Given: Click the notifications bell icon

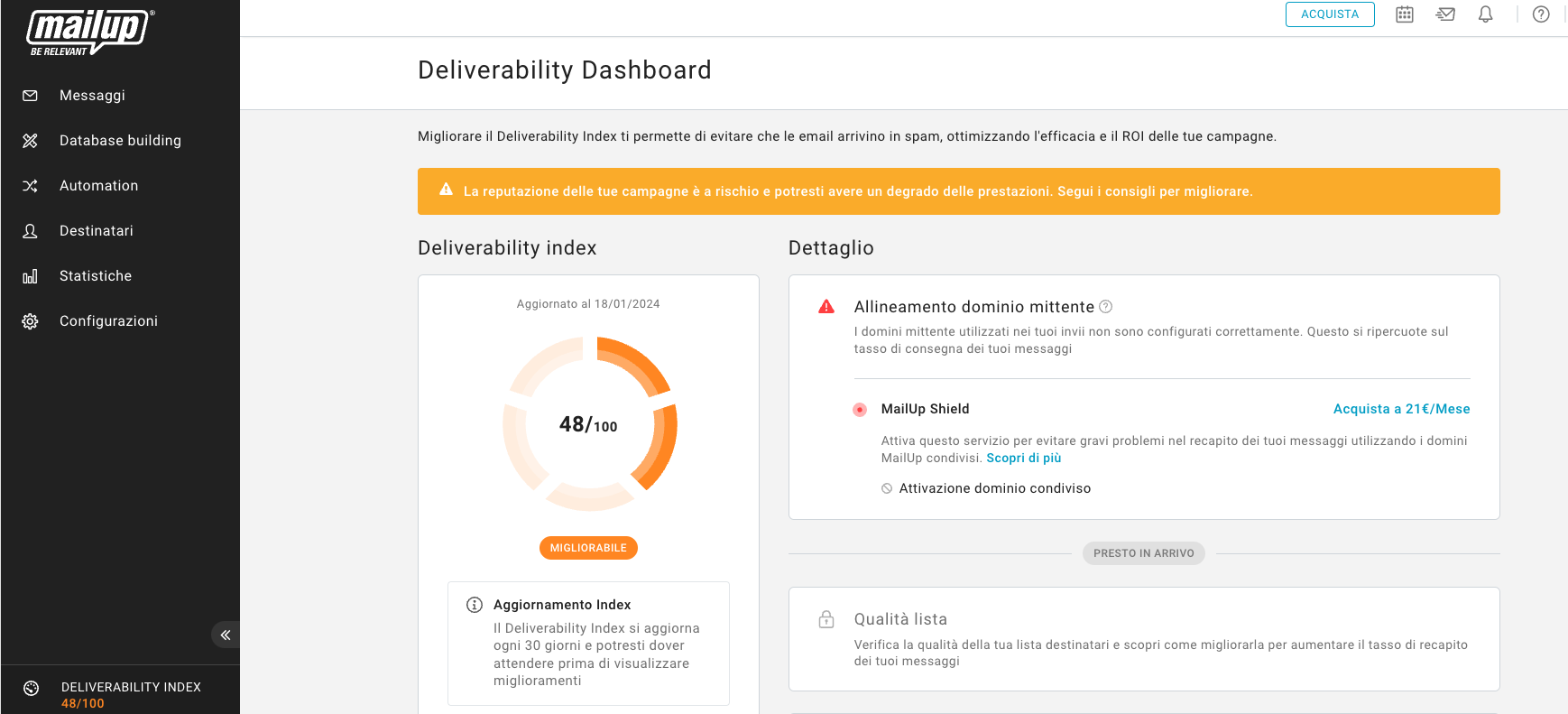Looking at the screenshot, I should (1485, 14).
